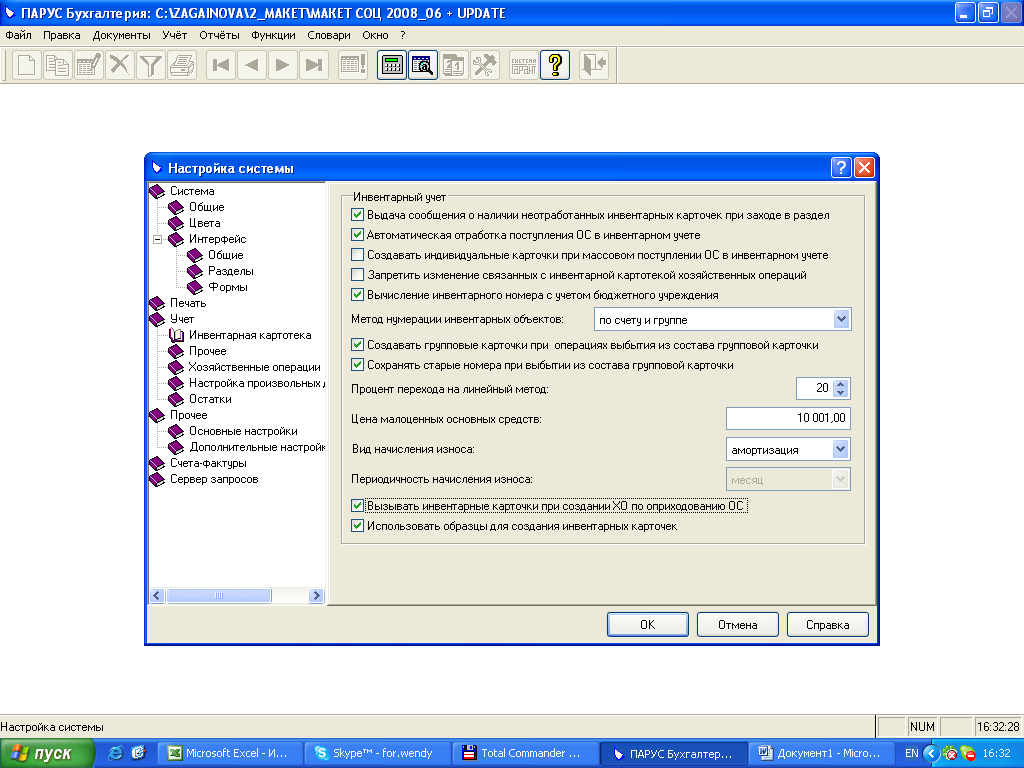Click the Copy/duplicate toolbar icon
1024x768 pixels.
pyautogui.click(x=57, y=65)
